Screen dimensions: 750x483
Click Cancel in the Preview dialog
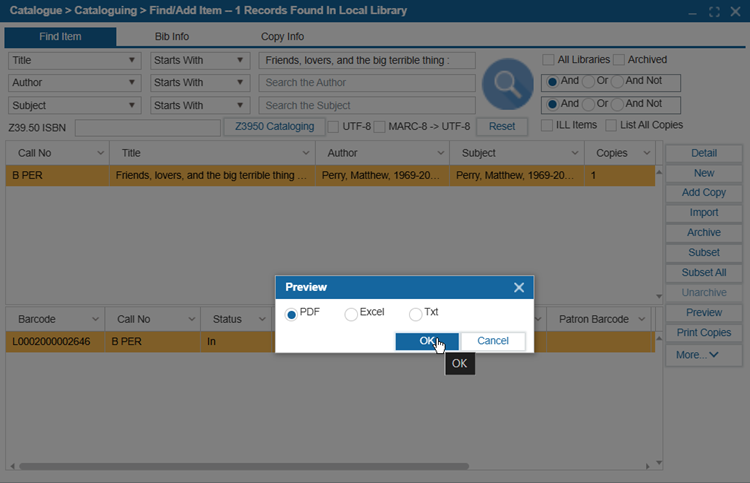tap(493, 341)
